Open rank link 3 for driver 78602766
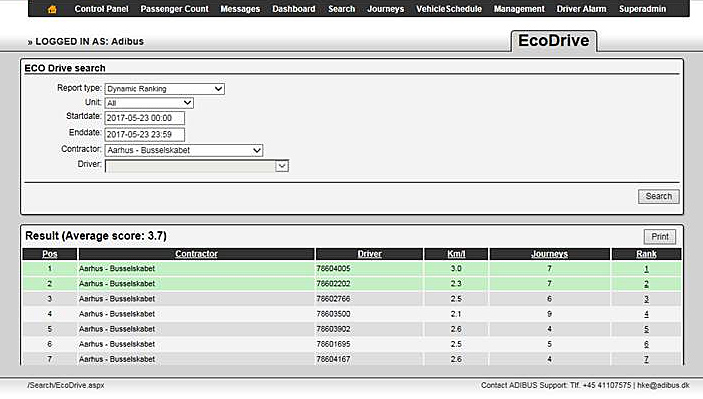 [646, 299]
